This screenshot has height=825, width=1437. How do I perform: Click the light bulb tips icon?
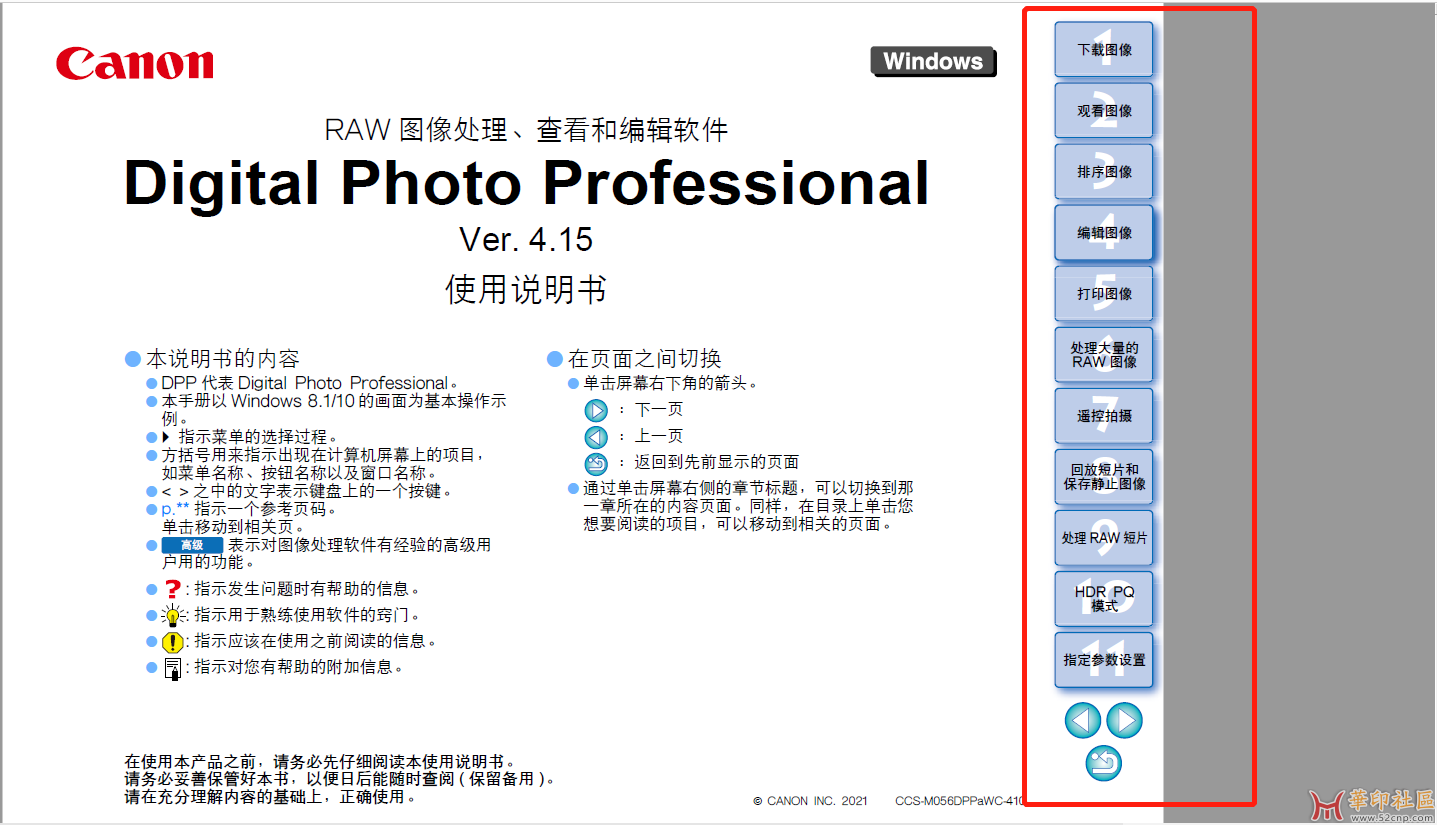tap(172, 616)
